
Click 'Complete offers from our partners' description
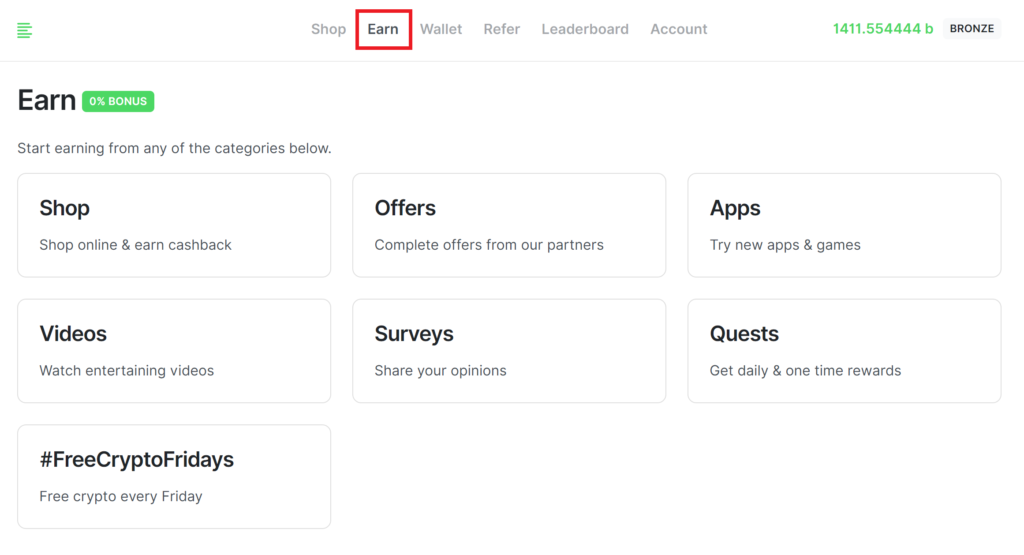point(489,245)
